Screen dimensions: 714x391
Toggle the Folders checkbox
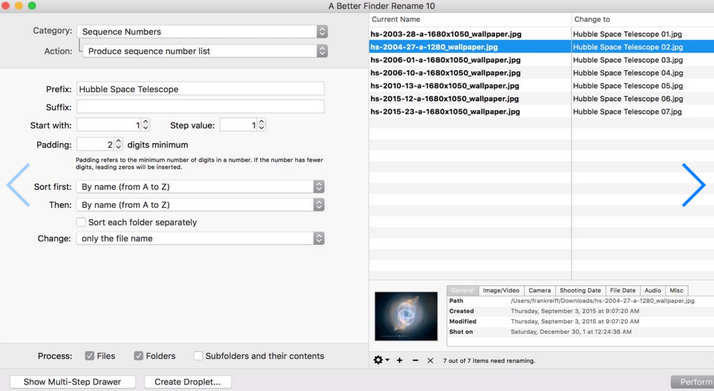tap(138, 356)
